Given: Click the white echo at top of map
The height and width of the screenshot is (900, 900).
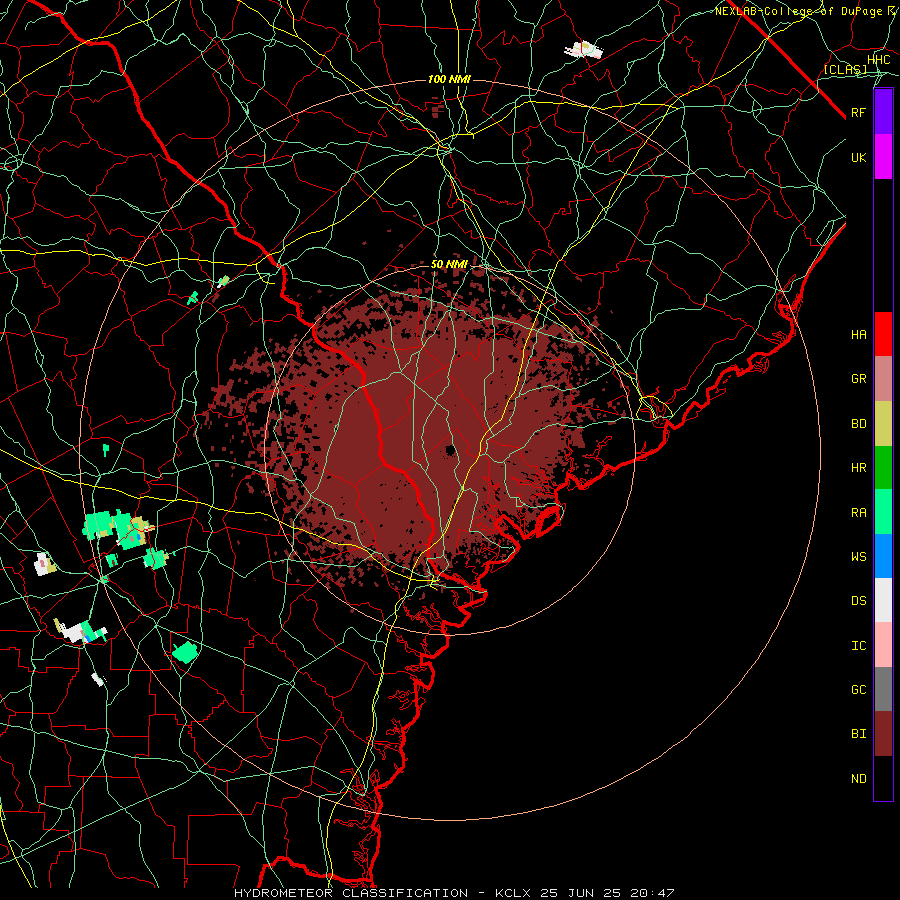Looking at the screenshot, I should point(584,50).
